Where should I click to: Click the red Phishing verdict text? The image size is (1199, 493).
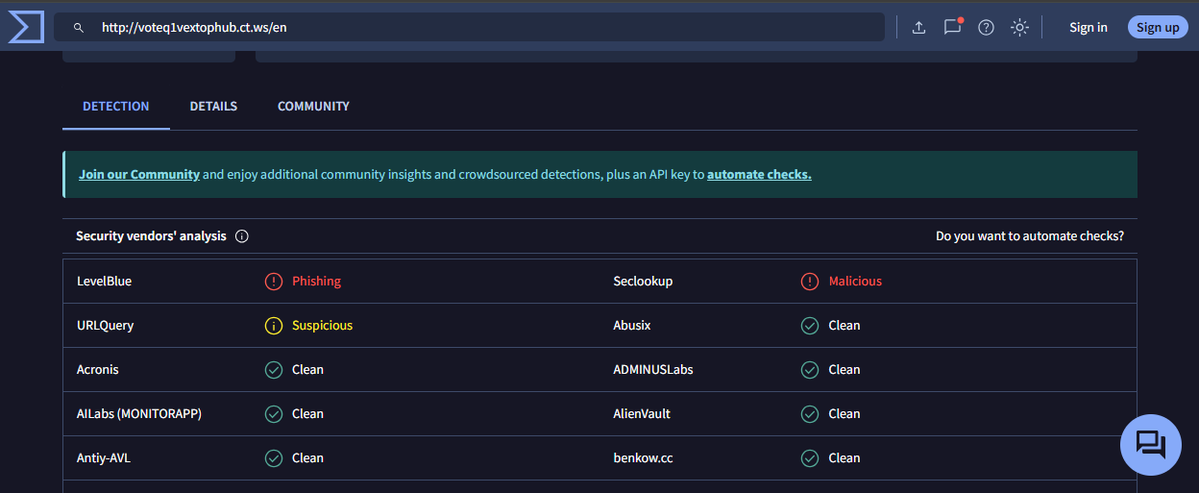[317, 281]
